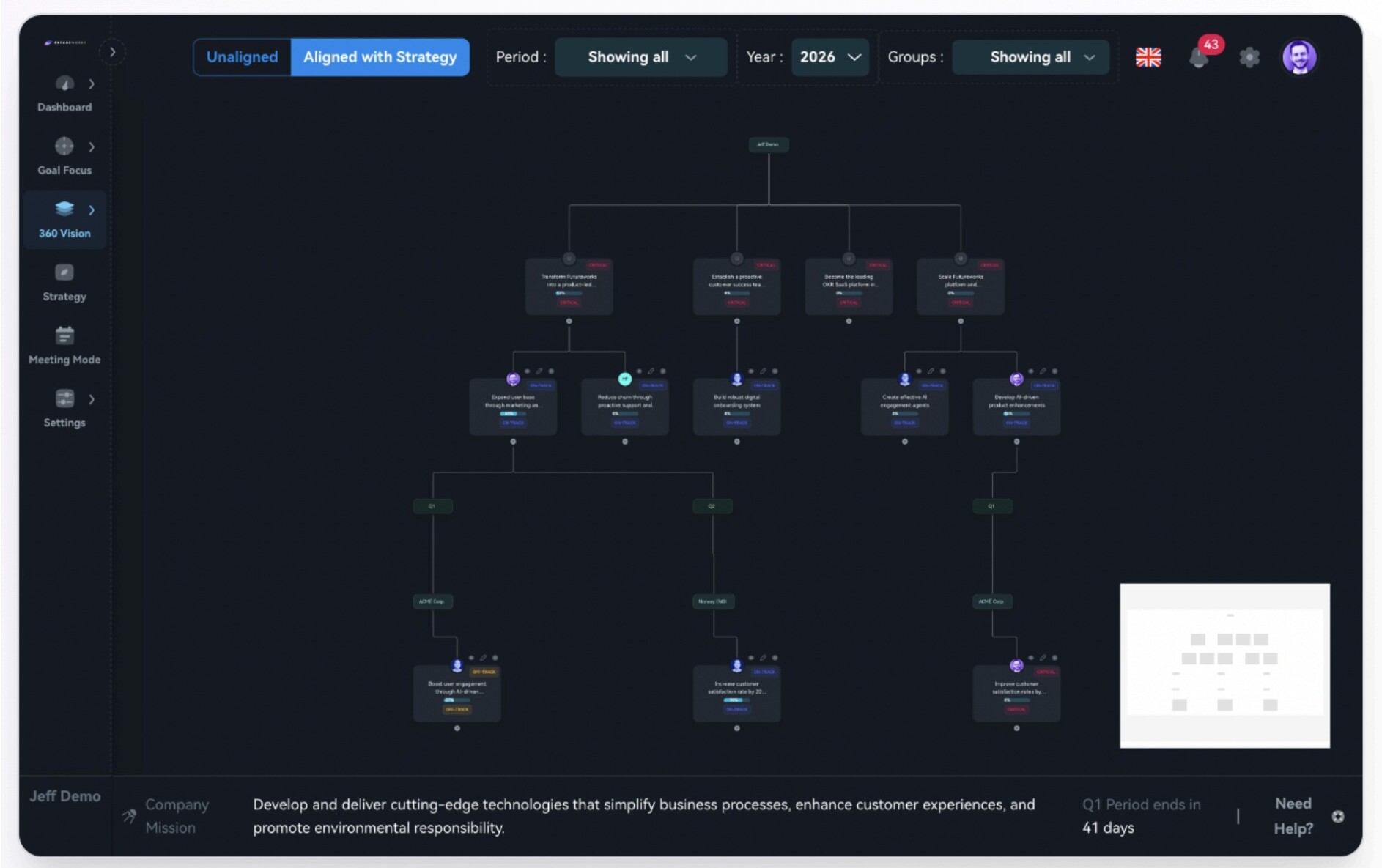Expand node below 'Reduce churn' card
This screenshot has height=868, width=1382.
point(625,442)
